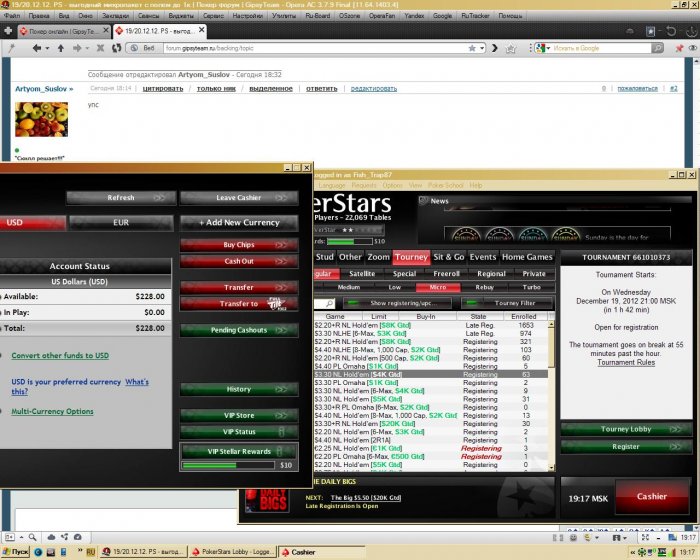Click the address bar URL field
The height and width of the screenshot is (560, 700).
[315, 48]
